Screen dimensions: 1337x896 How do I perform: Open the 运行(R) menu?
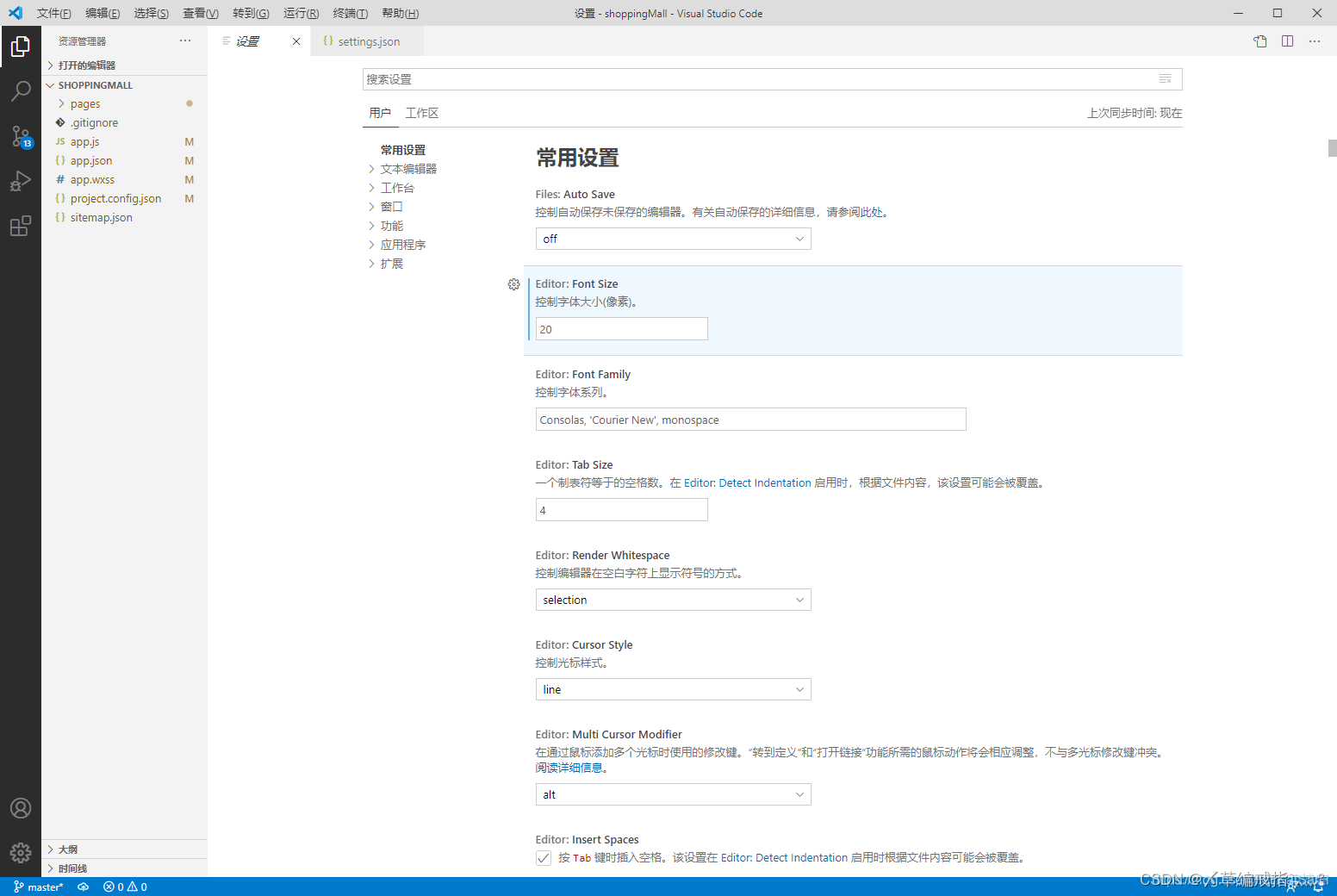[x=301, y=13]
